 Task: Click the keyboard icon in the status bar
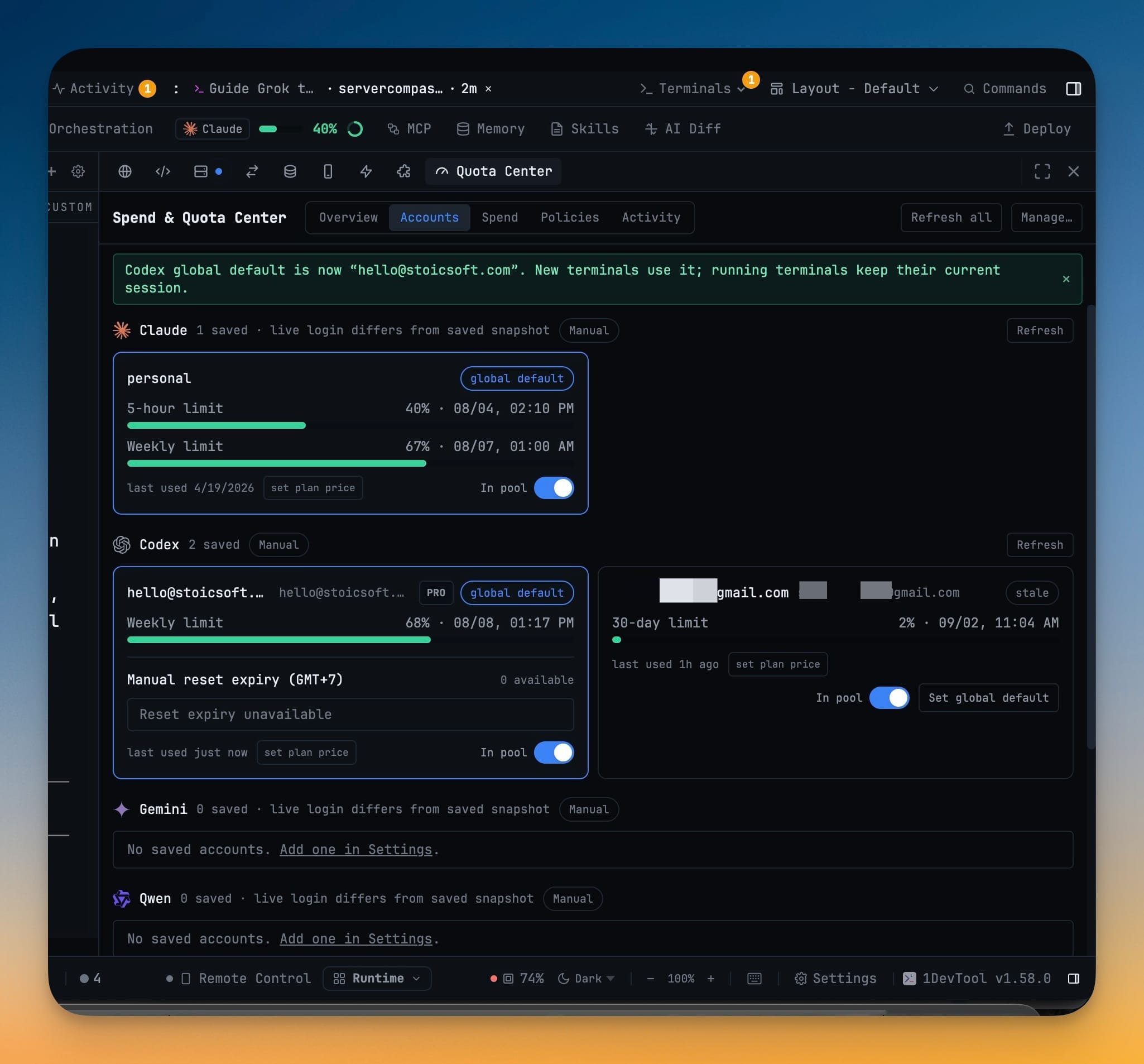click(754, 979)
